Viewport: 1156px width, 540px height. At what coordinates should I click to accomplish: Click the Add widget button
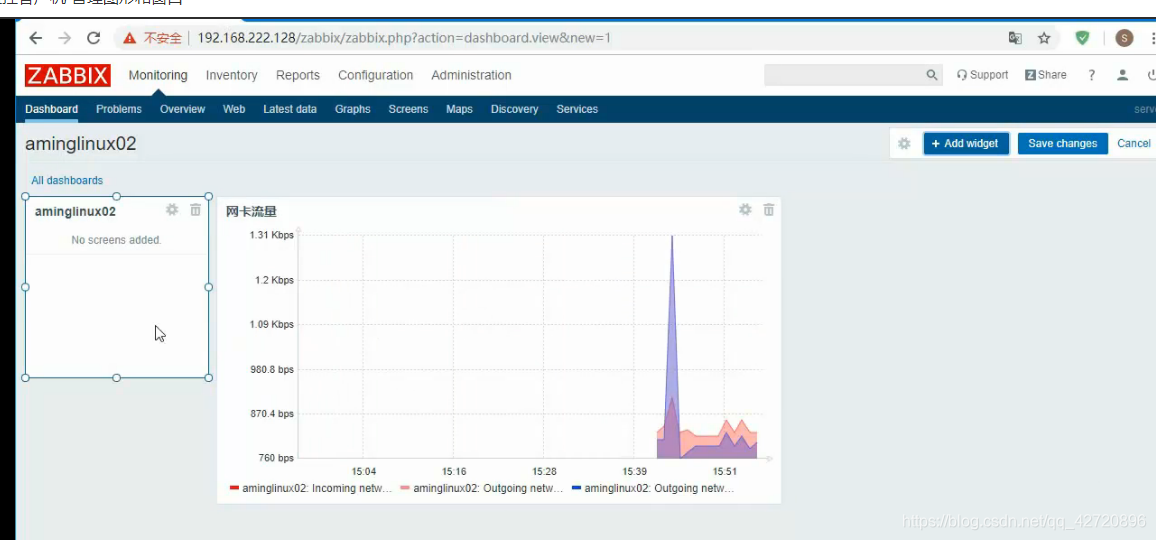pyautogui.click(x=966, y=144)
